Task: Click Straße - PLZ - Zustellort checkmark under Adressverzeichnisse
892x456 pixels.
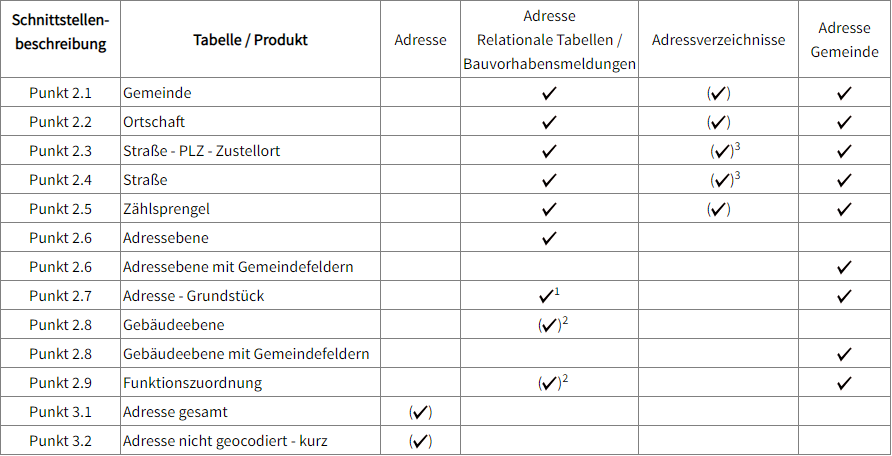Action: pos(722,152)
